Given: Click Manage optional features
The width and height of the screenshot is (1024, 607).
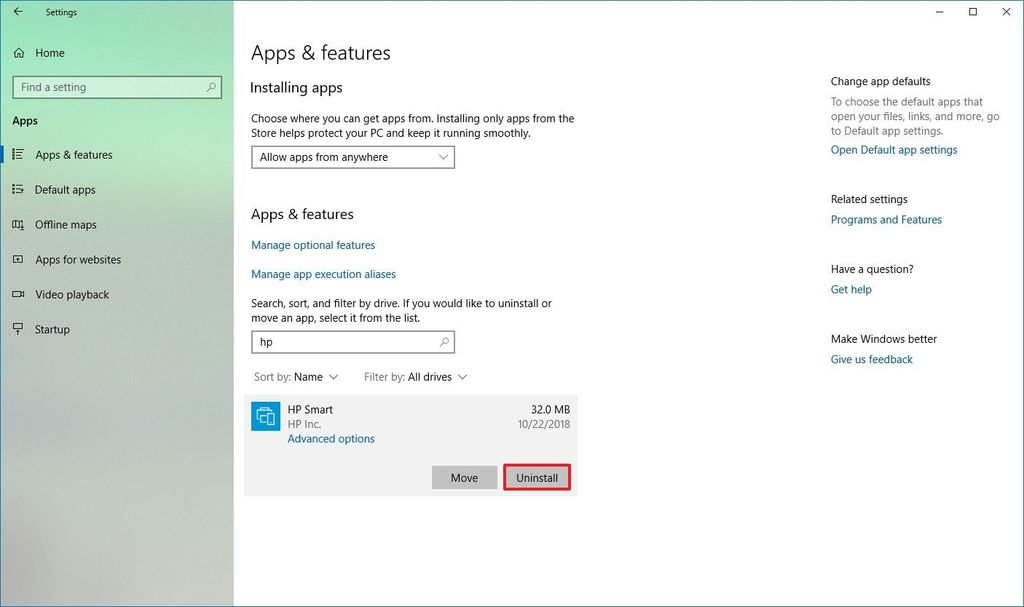Looking at the screenshot, I should point(313,244).
